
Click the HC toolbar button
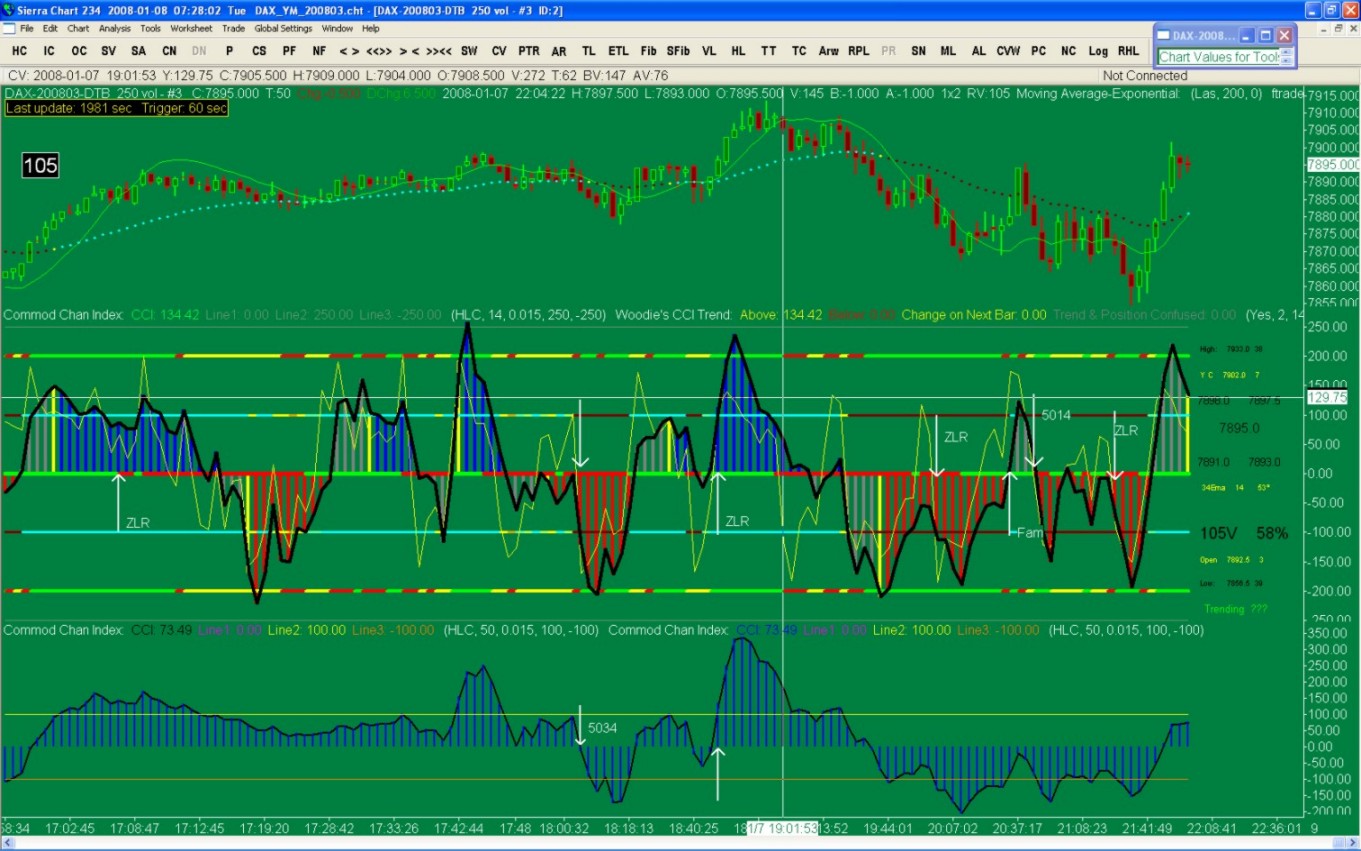(20, 51)
